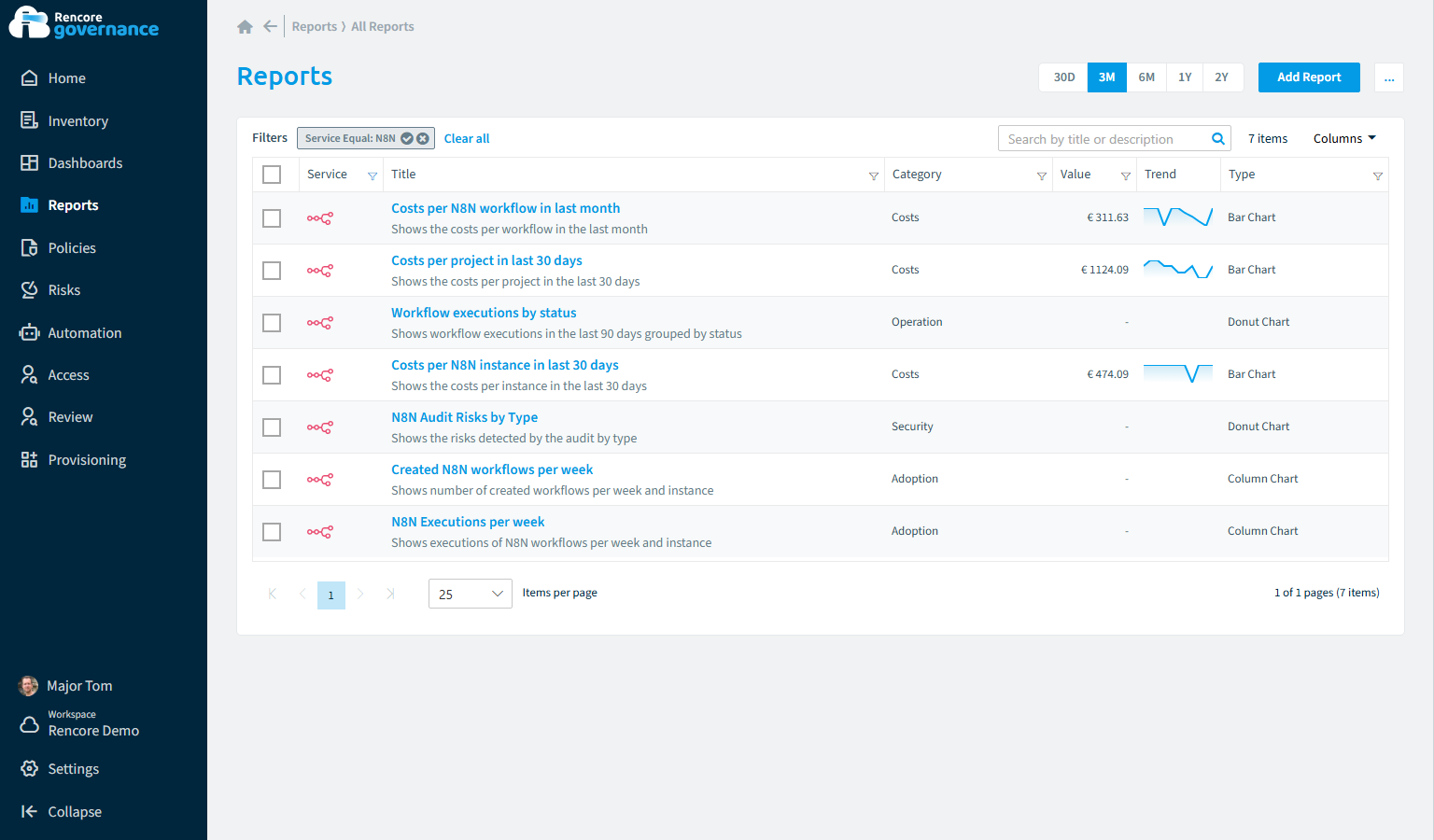Open Service column filter
1434x840 pixels.
click(373, 175)
